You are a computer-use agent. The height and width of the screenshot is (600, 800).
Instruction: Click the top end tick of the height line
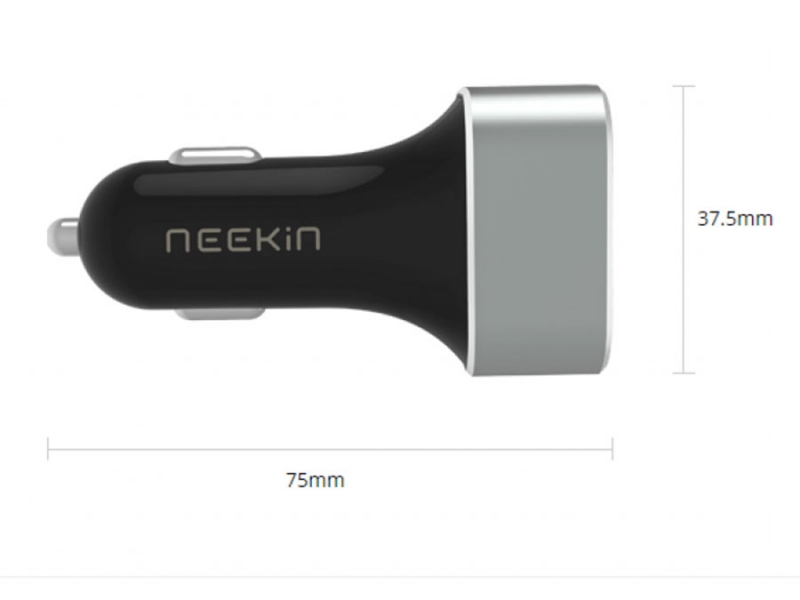click(x=684, y=86)
